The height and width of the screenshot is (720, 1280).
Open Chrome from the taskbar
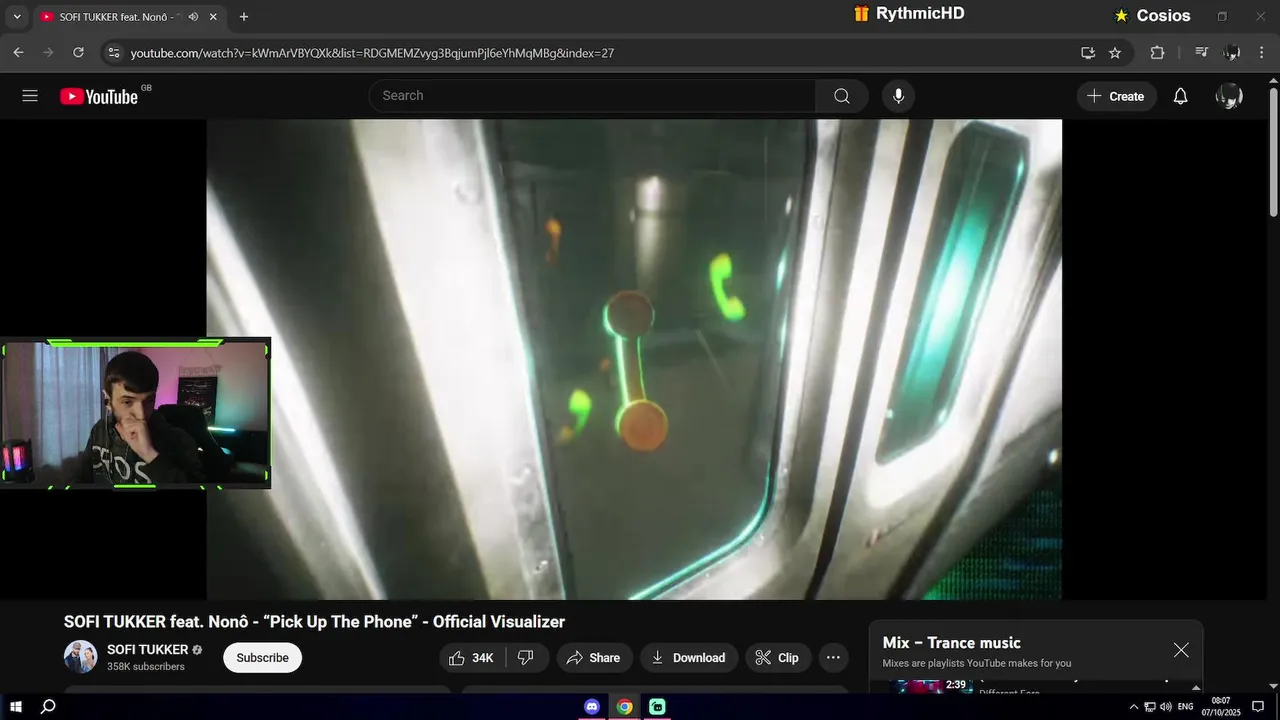(x=624, y=707)
